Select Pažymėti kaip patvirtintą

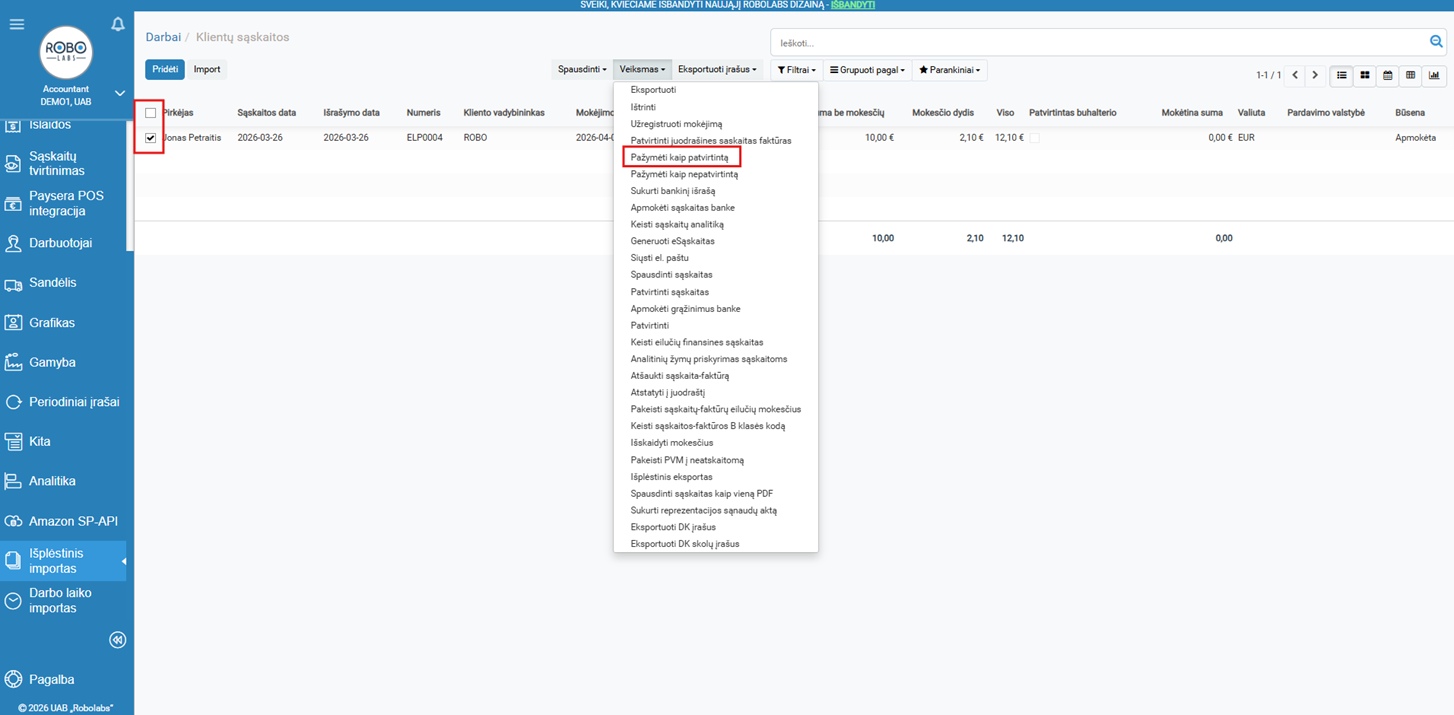click(x=679, y=158)
